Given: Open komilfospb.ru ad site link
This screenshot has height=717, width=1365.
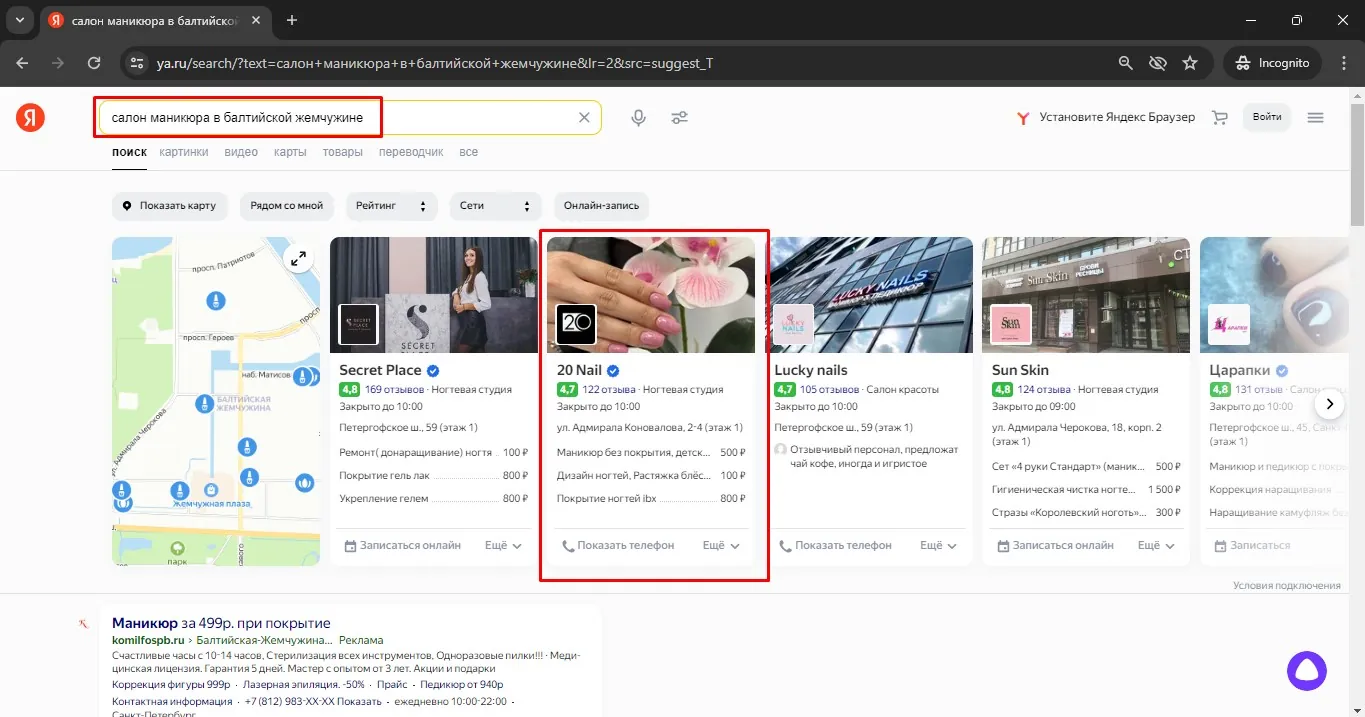Looking at the screenshot, I should click(149, 640).
